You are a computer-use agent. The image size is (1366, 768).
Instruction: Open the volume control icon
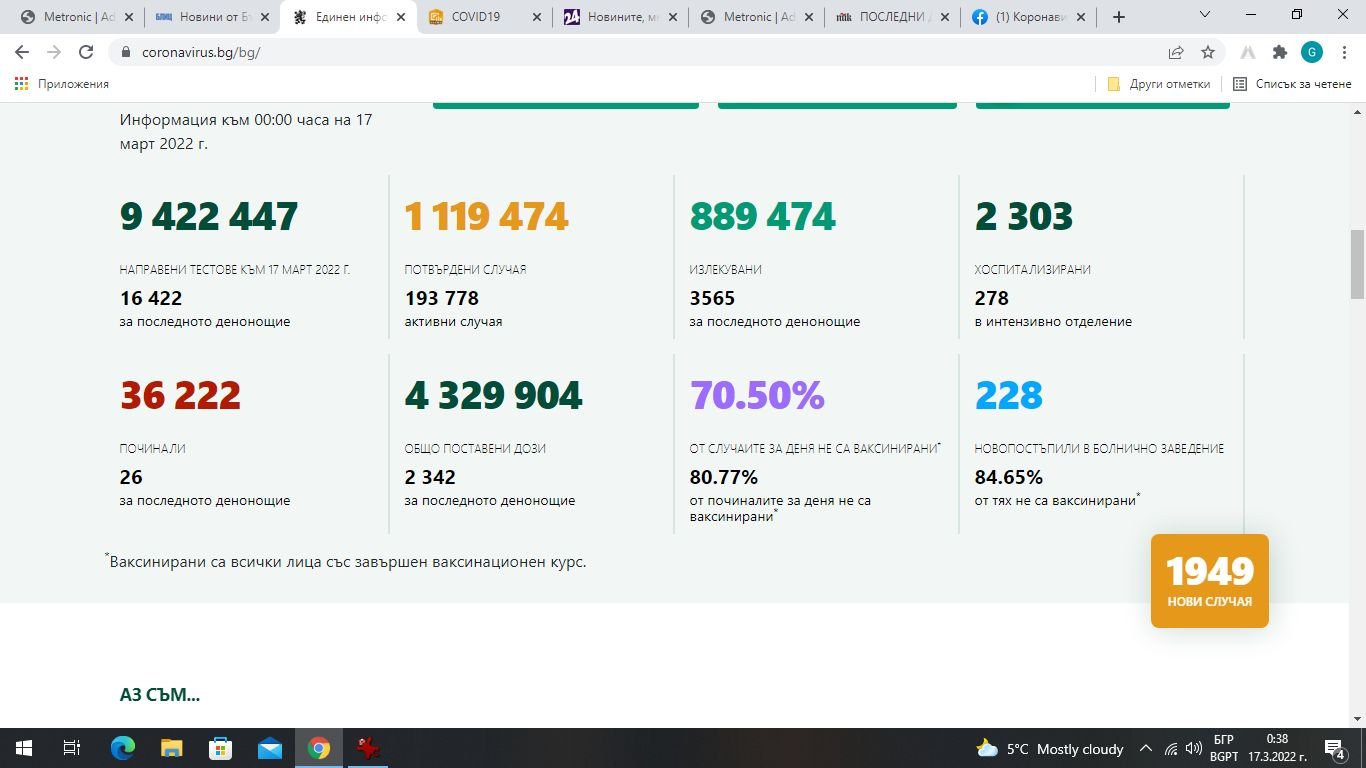click(x=1193, y=748)
